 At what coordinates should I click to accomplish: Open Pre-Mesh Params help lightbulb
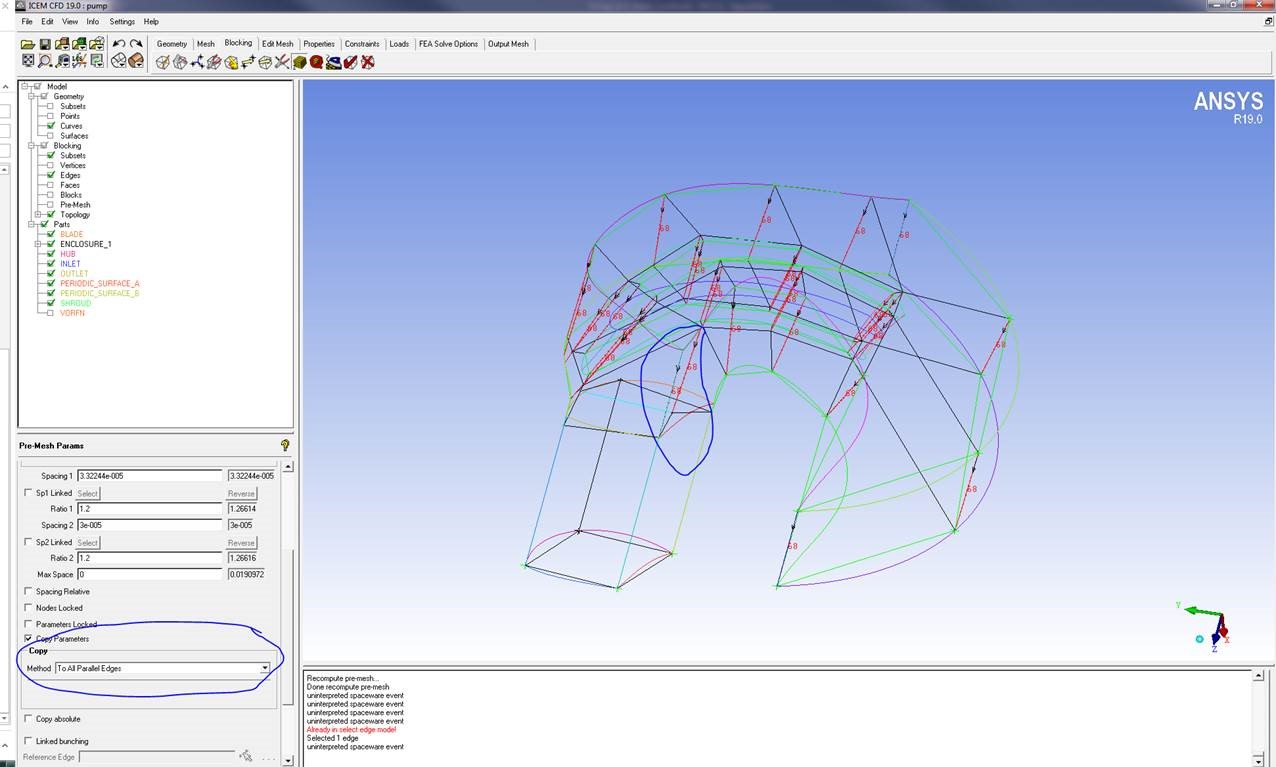click(x=285, y=446)
